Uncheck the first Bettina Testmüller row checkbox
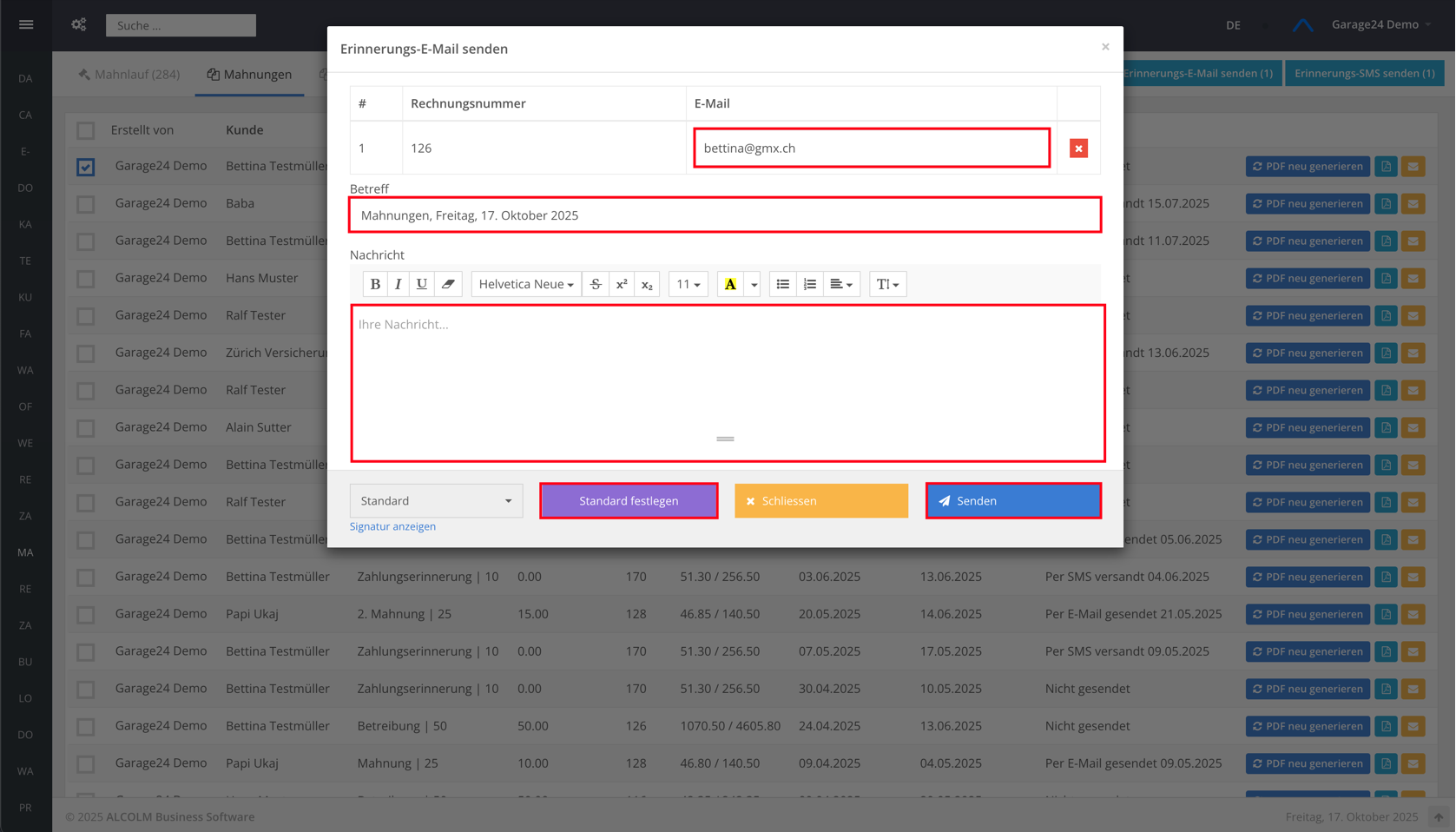The image size is (1456, 832). click(x=85, y=167)
